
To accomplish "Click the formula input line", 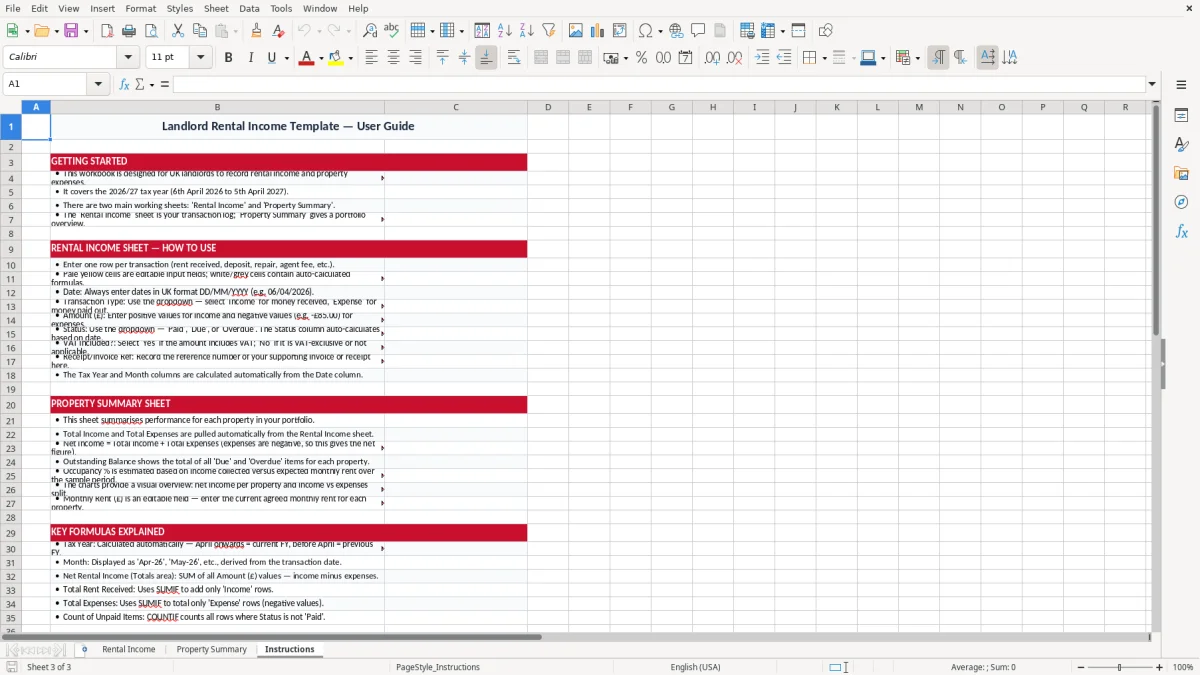I will (659, 84).
